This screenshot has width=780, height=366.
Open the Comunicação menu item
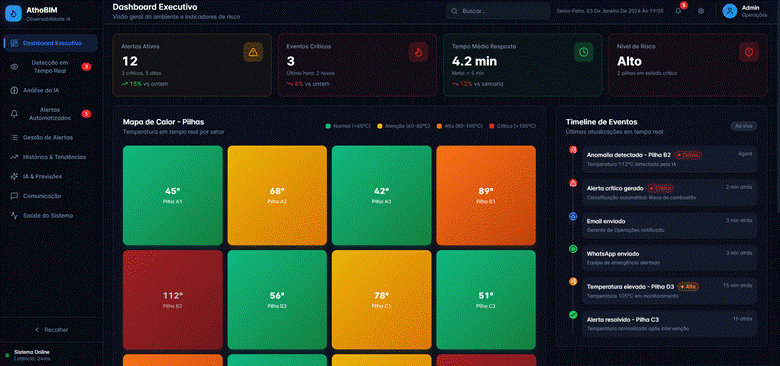(x=51, y=196)
